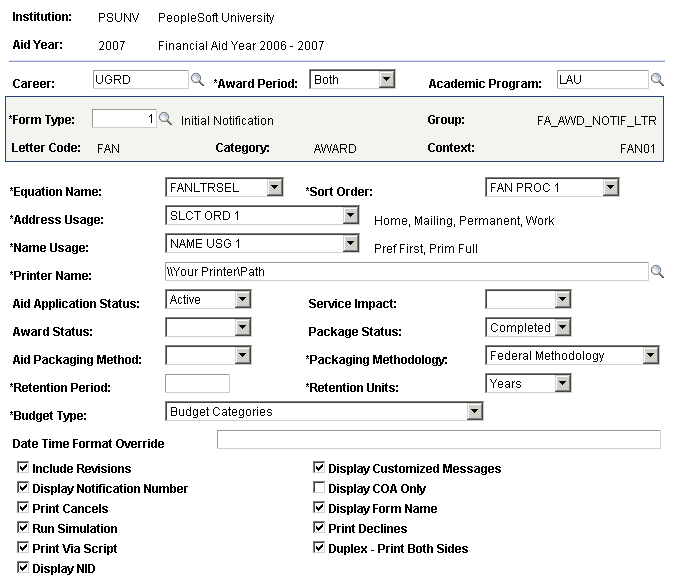Toggle the Include Revisions checkbox

pyautogui.click(x=22, y=468)
